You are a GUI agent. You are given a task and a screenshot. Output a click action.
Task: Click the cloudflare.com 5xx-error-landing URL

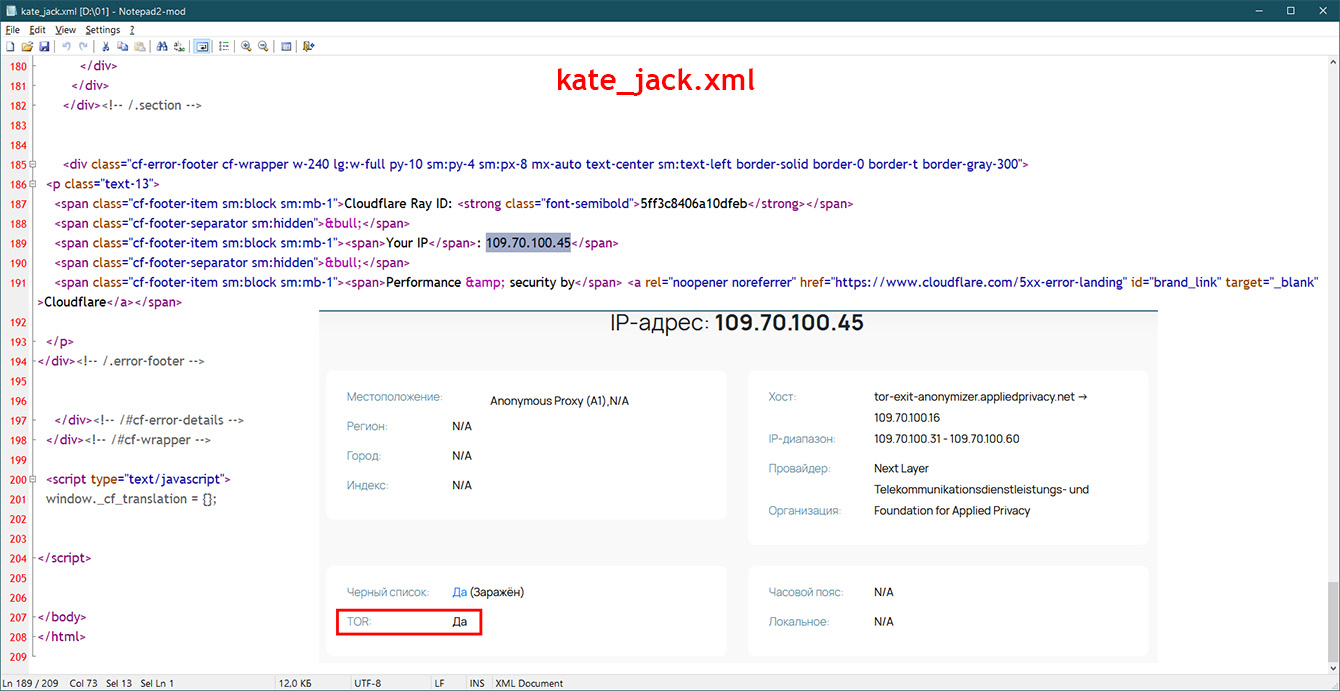tap(978, 282)
